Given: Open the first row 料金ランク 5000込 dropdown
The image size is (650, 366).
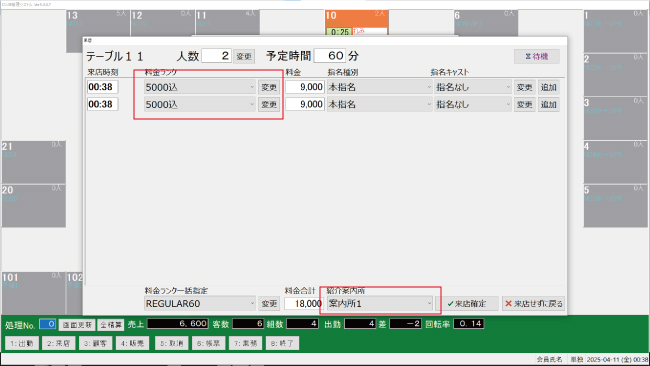Looking at the screenshot, I should [x=200, y=87].
